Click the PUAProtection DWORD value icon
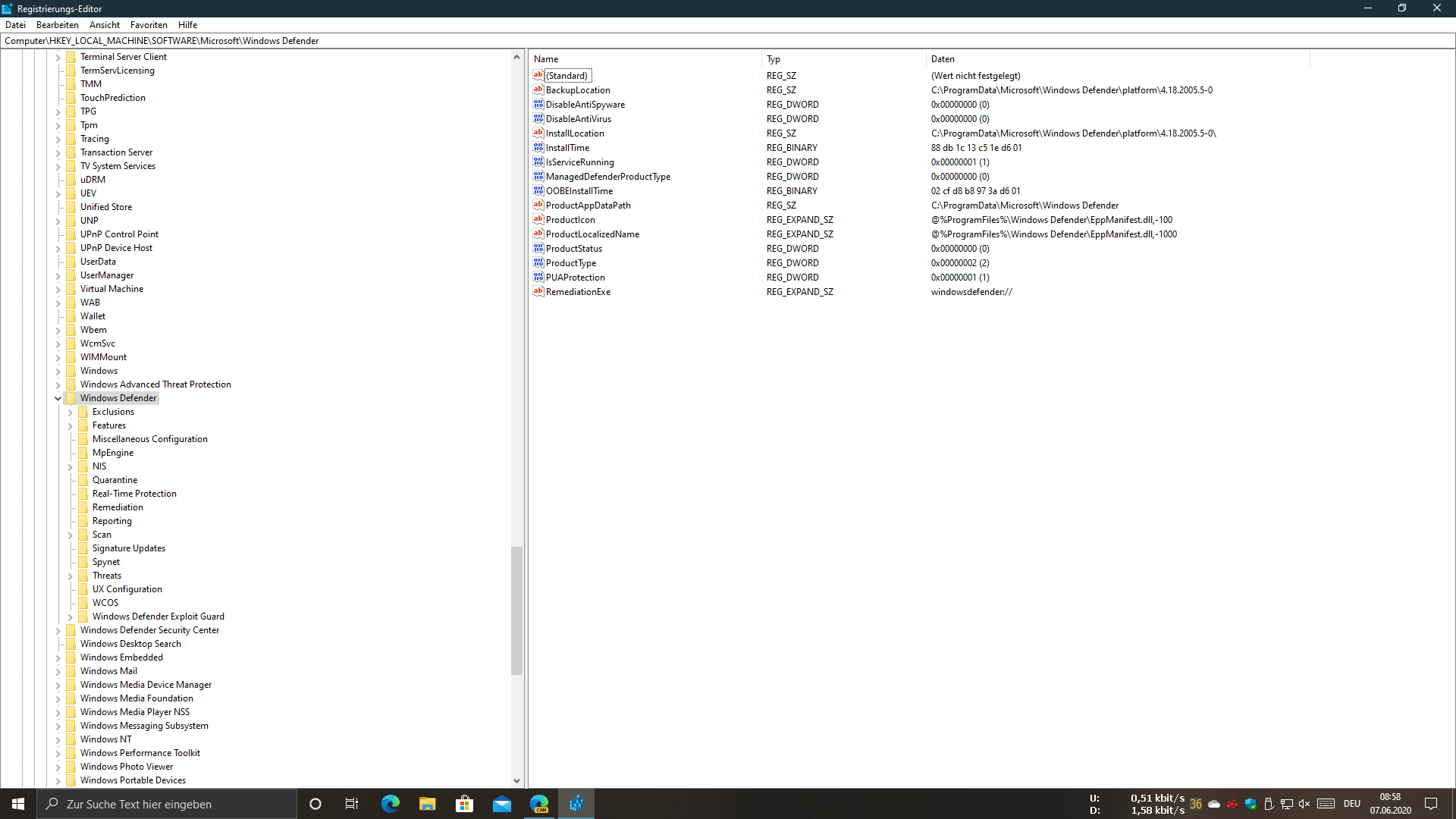Screen dimensions: 1456x819 [538, 278]
